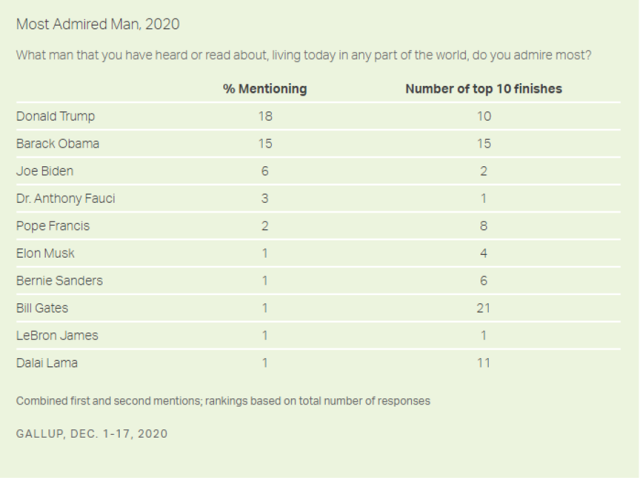
Task: Click the "Number of top 10 finishes" header
Action: click(483, 89)
